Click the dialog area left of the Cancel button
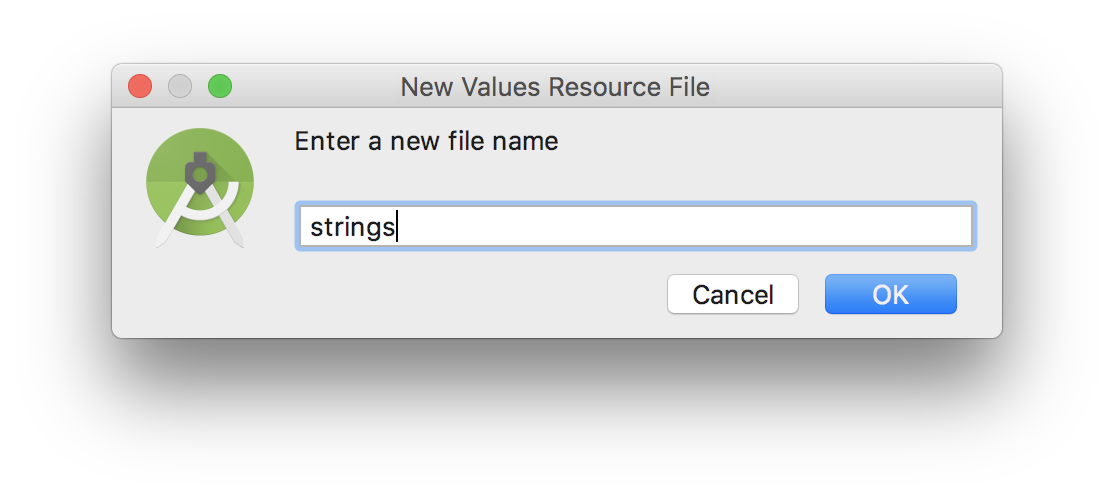This screenshot has height=498, width=1114. tap(476, 294)
